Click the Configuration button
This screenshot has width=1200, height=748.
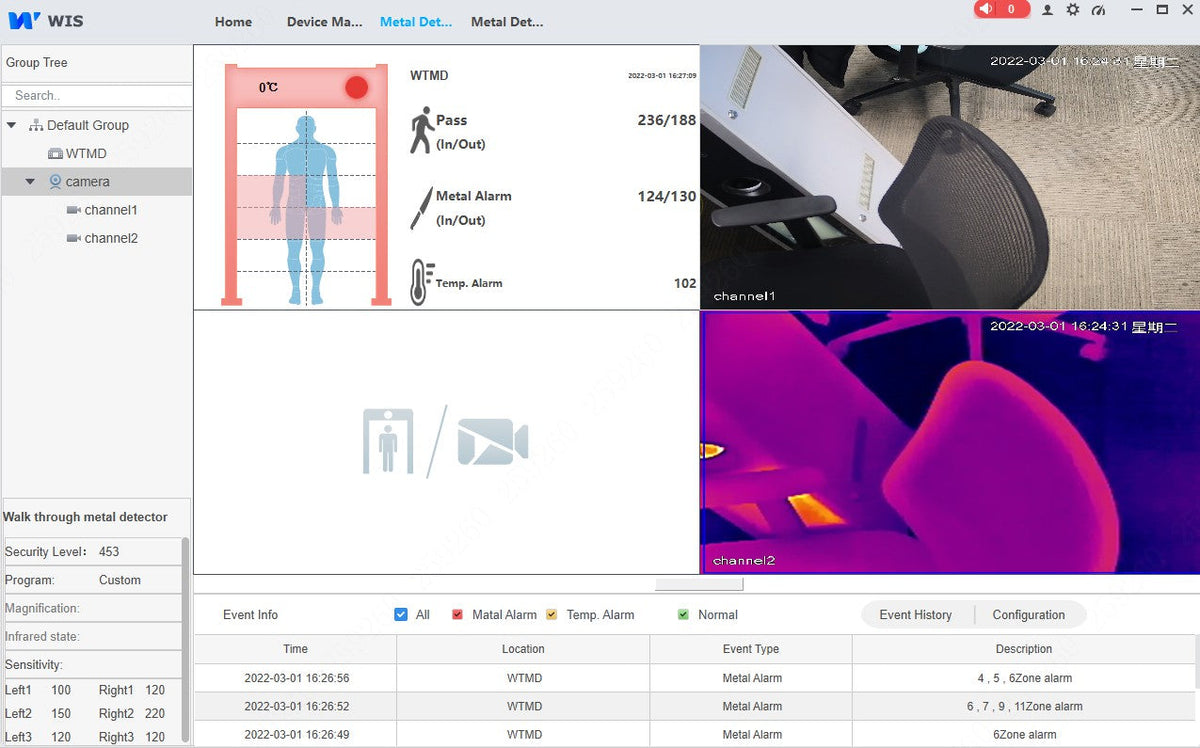pyautogui.click(x=1029, y=615)
